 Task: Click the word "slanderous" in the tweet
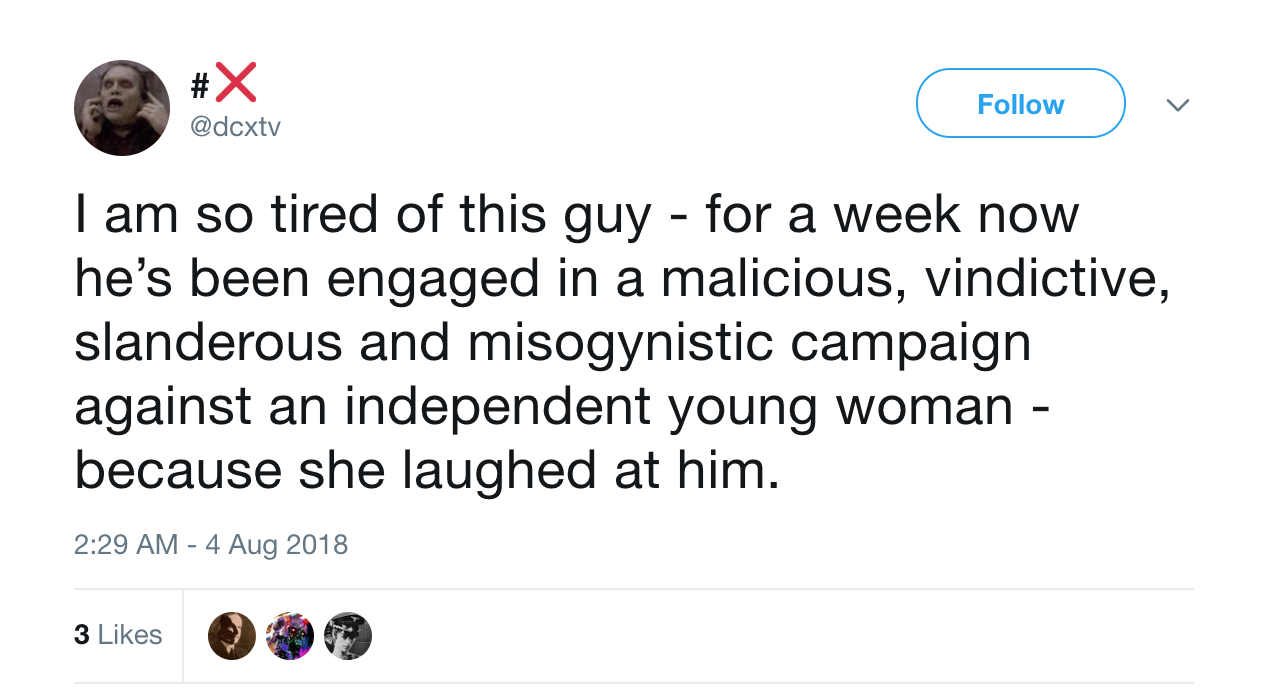pos(208,343)
